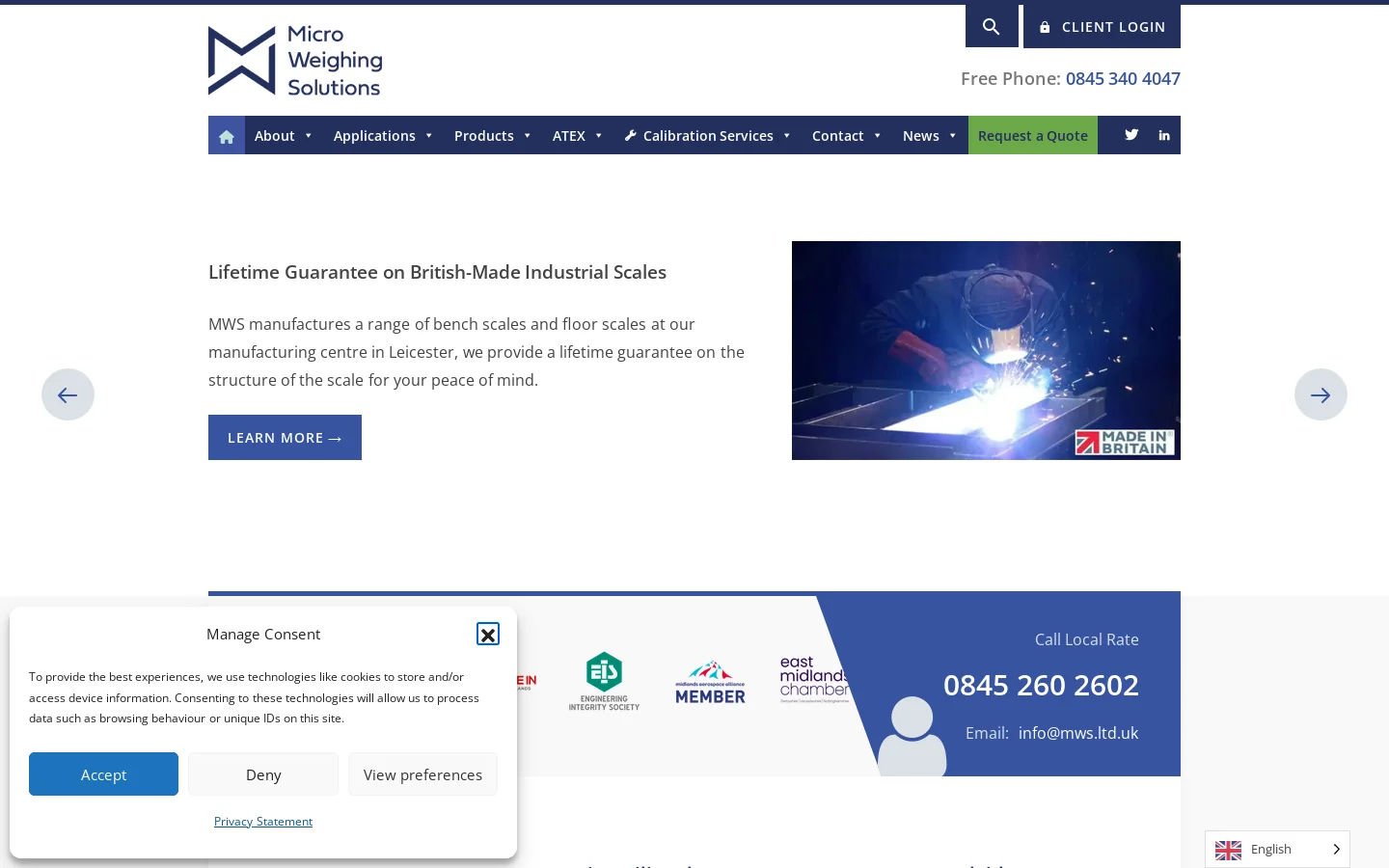Screen dimensions: 1389x868
Task: Expand the Applications menu
Action: (x=383, y=136)
